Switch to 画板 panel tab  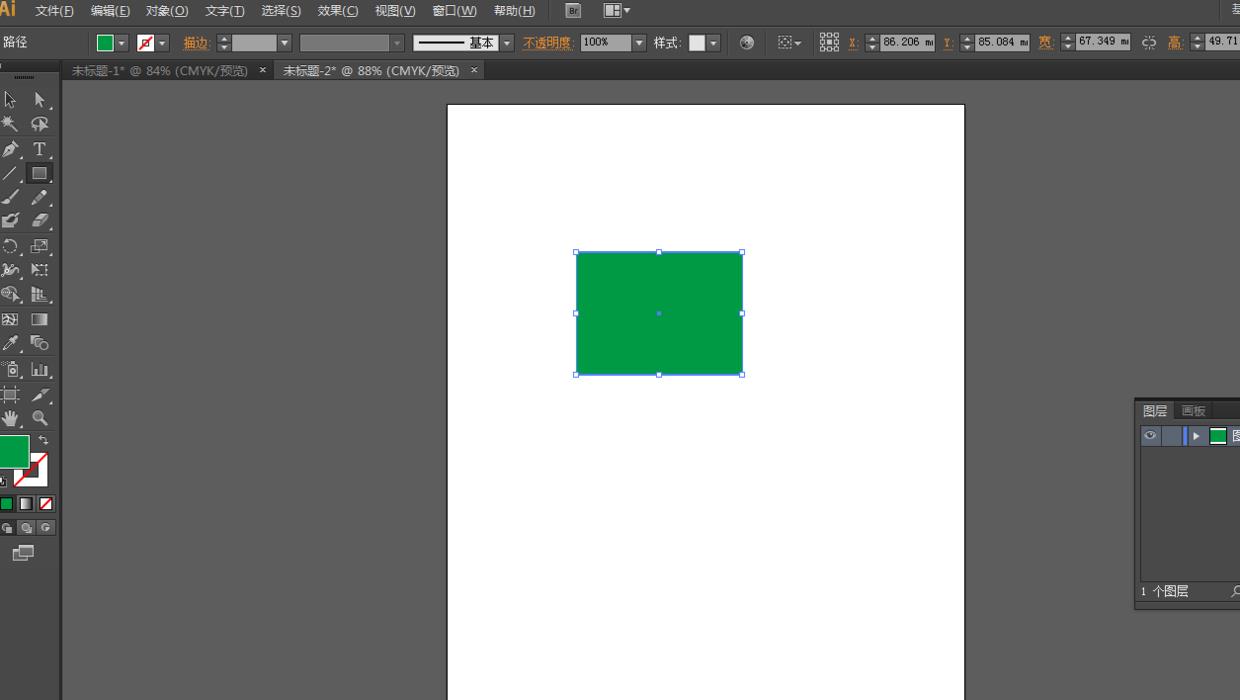click(1193, 411)
